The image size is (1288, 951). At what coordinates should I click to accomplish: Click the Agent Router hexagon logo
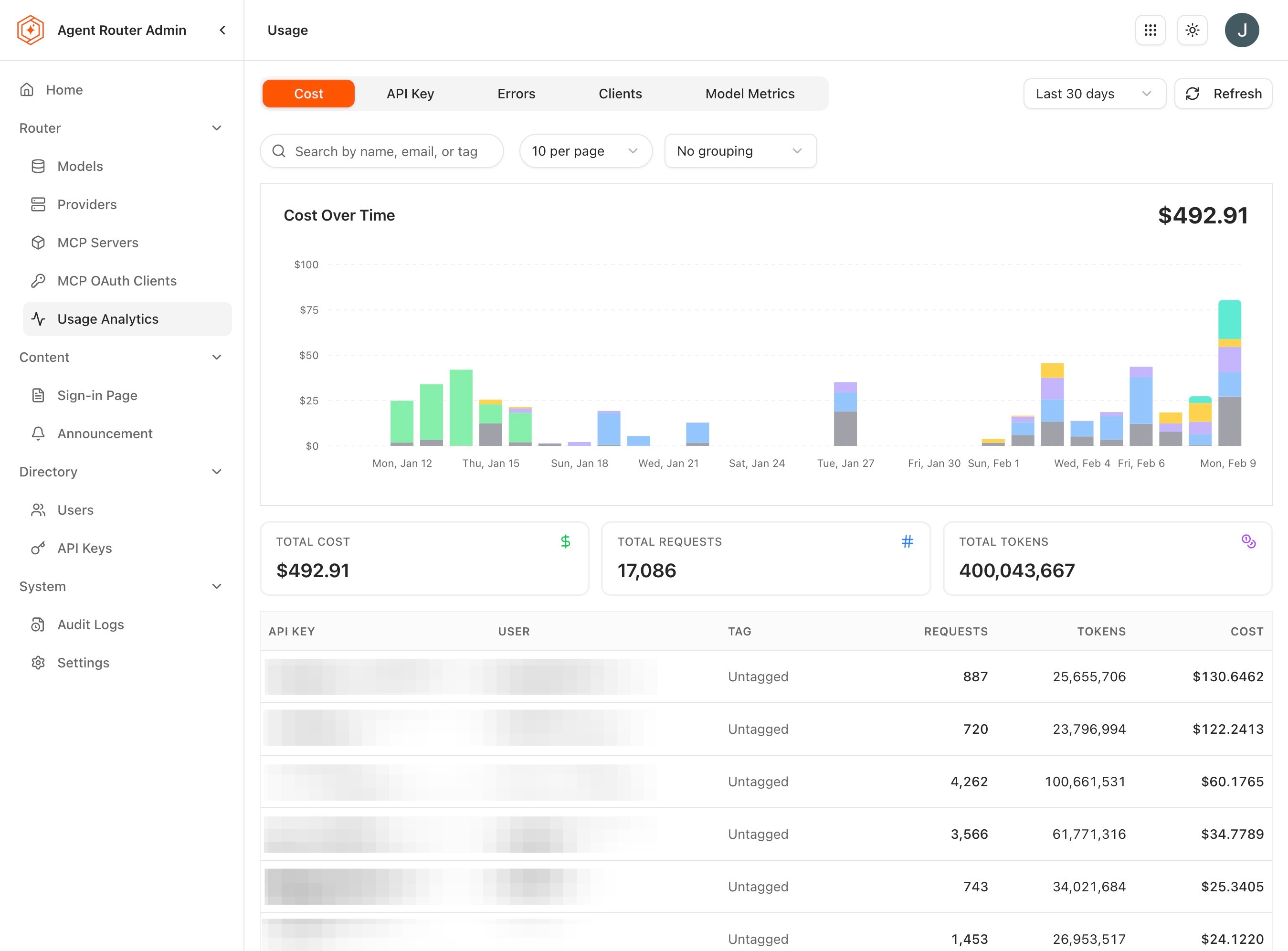pyautogui.click(x=31, y=30)
